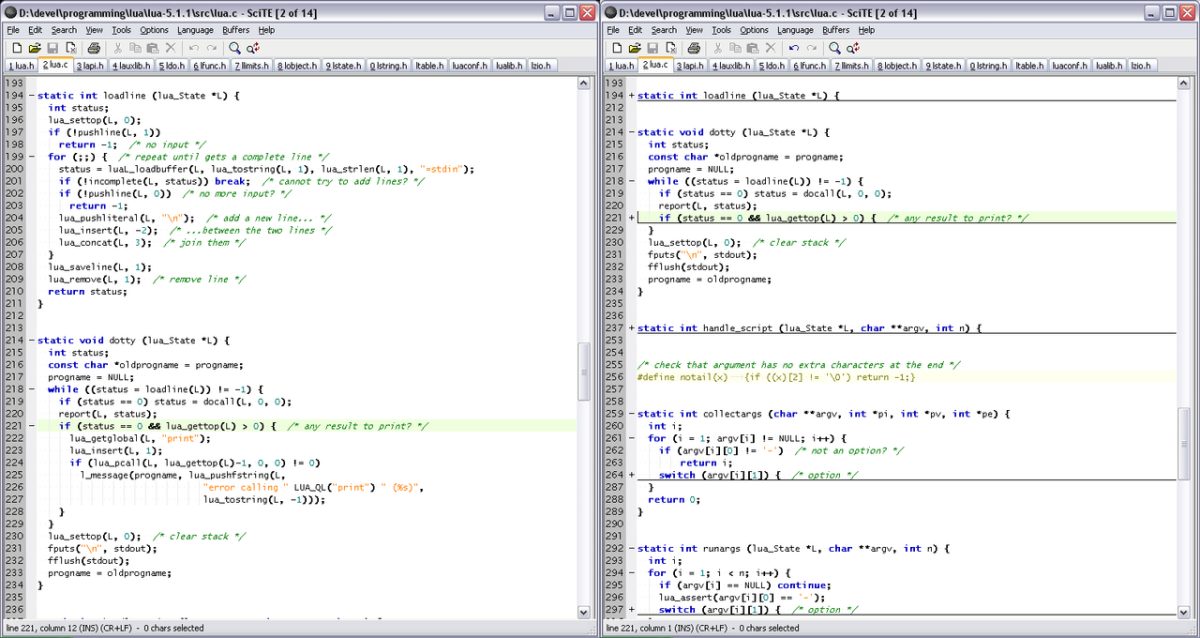Expand folded if block at line 221, right window
Screen dimensions: 1200x638
[x=631, y=218]
